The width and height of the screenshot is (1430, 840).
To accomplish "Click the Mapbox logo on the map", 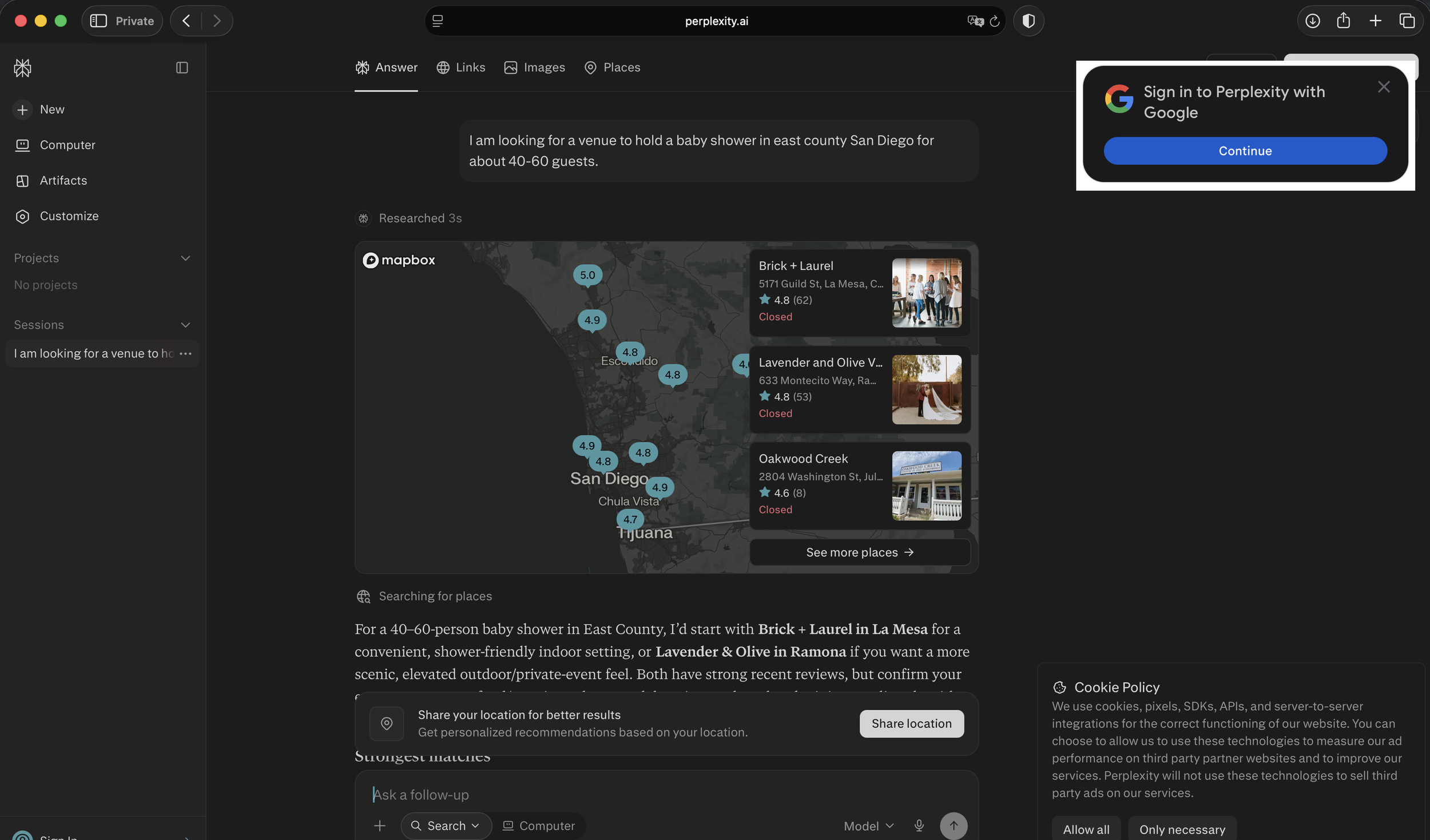I will 399,260.
